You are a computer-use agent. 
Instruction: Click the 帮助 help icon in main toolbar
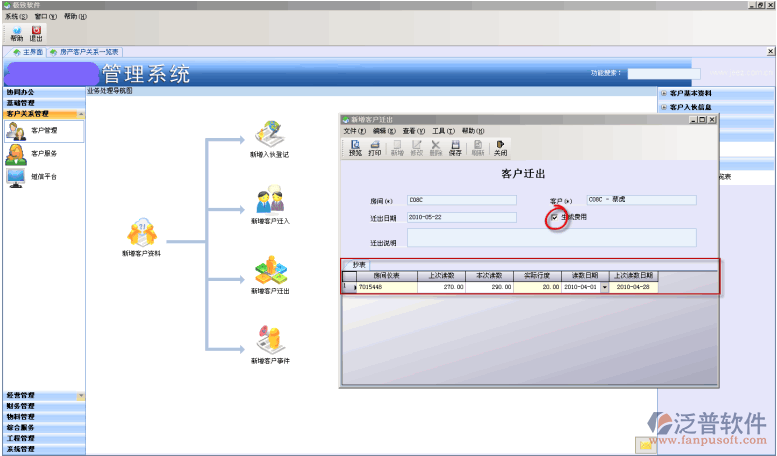[x=16, y=34]
